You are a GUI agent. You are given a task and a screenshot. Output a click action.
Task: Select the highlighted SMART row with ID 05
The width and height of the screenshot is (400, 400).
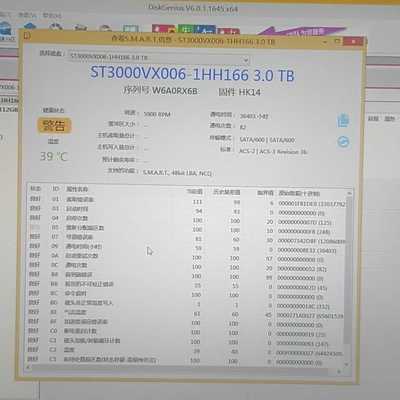tap(187, 229)
